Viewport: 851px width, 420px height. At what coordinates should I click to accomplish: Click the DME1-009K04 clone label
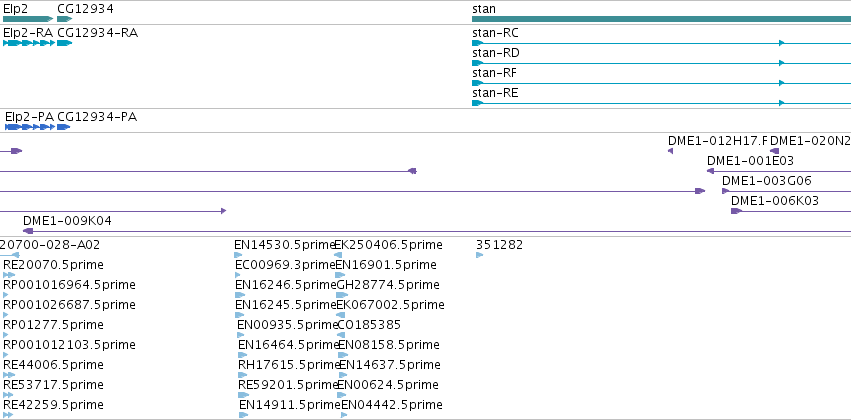[67, 221]
